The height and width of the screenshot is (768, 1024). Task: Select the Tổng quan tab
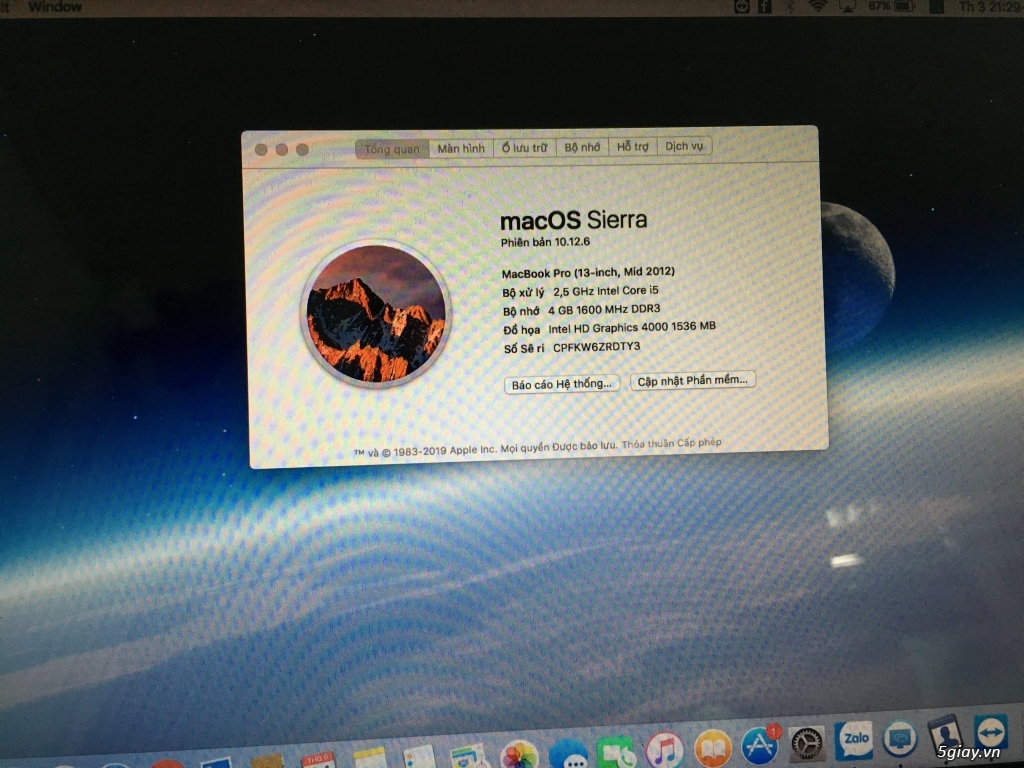(392, 149)
